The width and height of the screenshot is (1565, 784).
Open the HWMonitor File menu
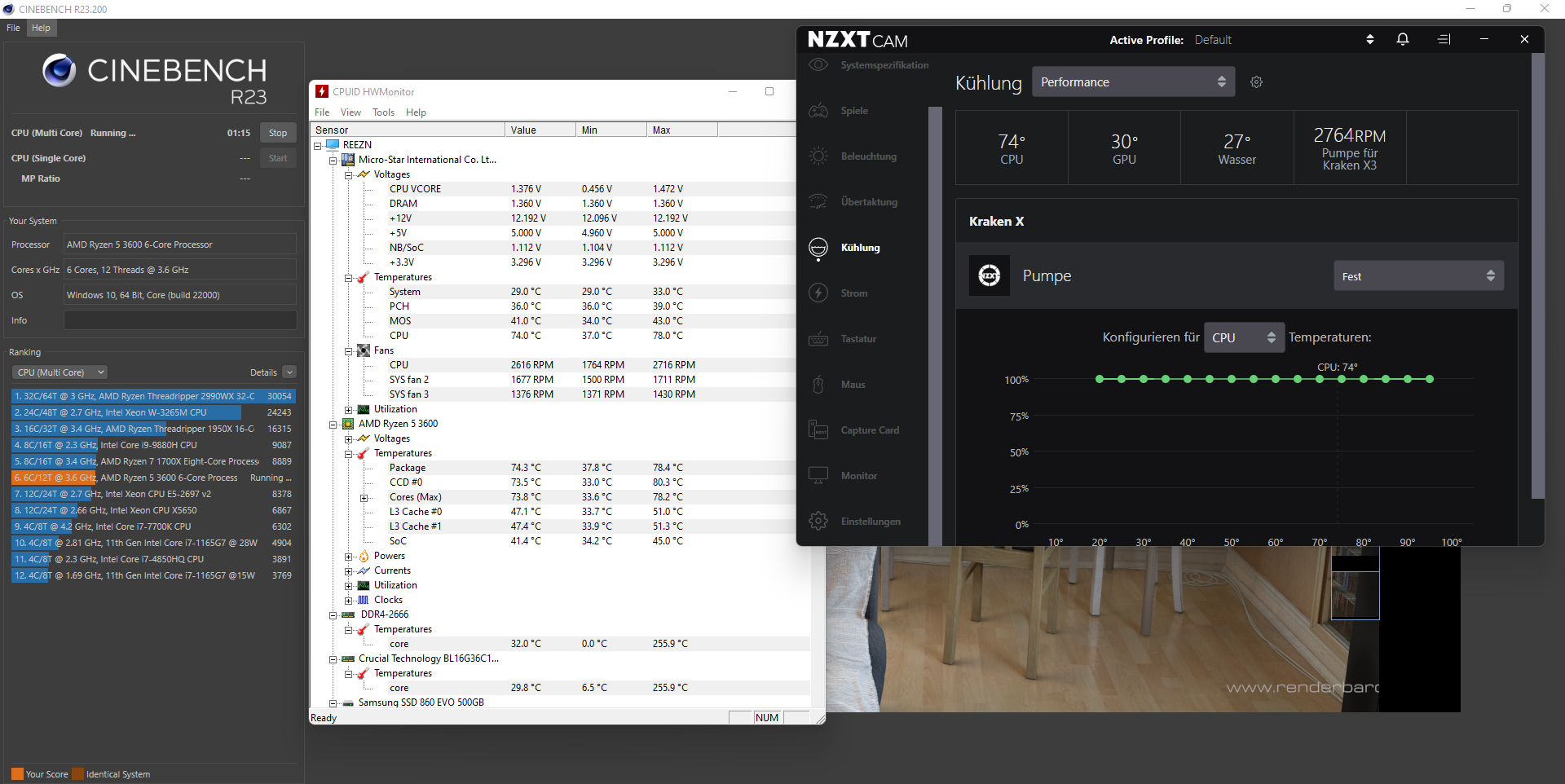click(322, 112)
